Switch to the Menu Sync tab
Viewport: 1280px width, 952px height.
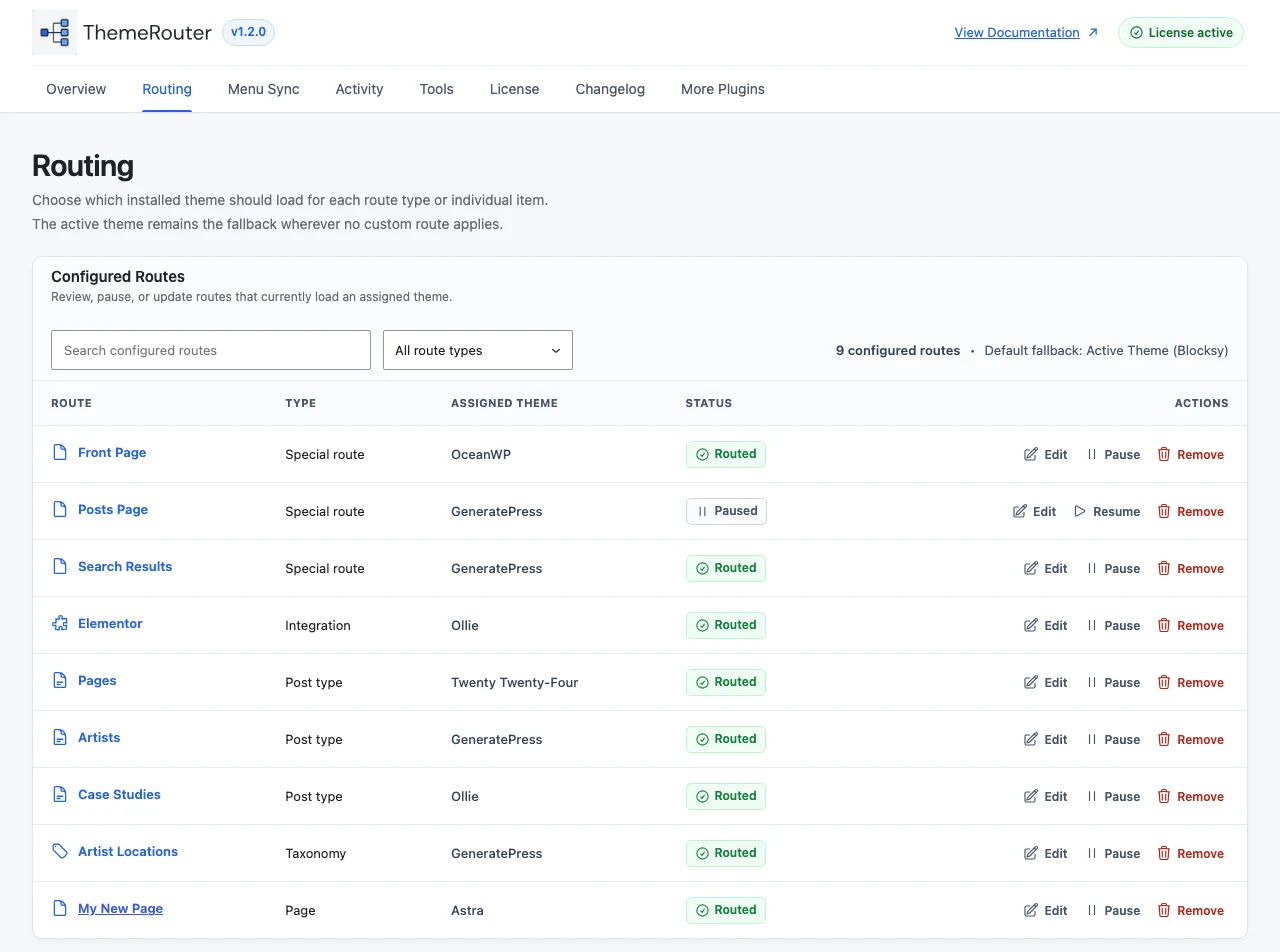pyautogui.click(x=264, y=89)
